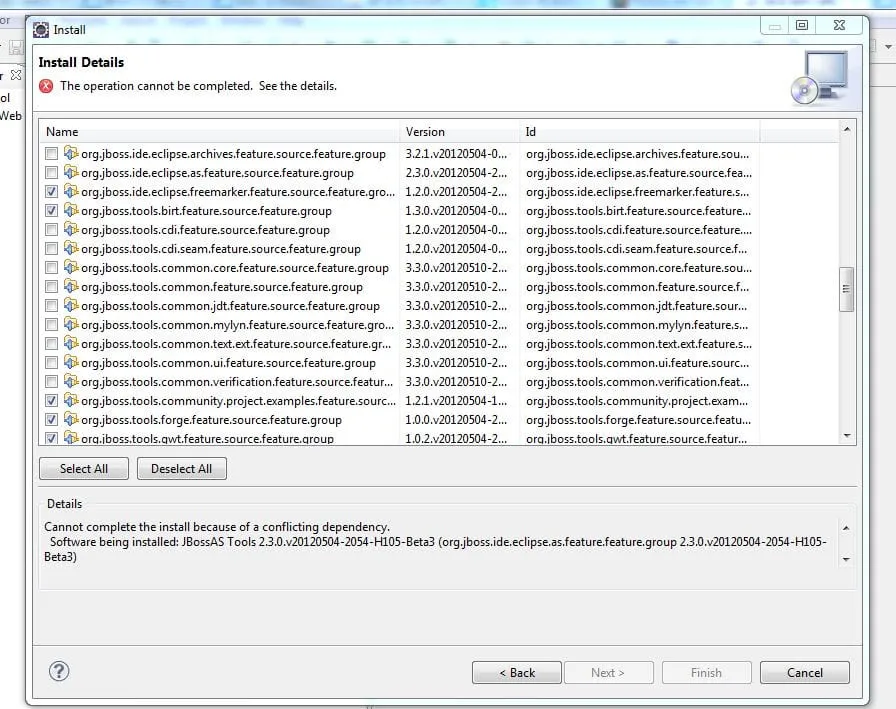Check the eclipse.as.feature.source checkbox

coord(51,173)
